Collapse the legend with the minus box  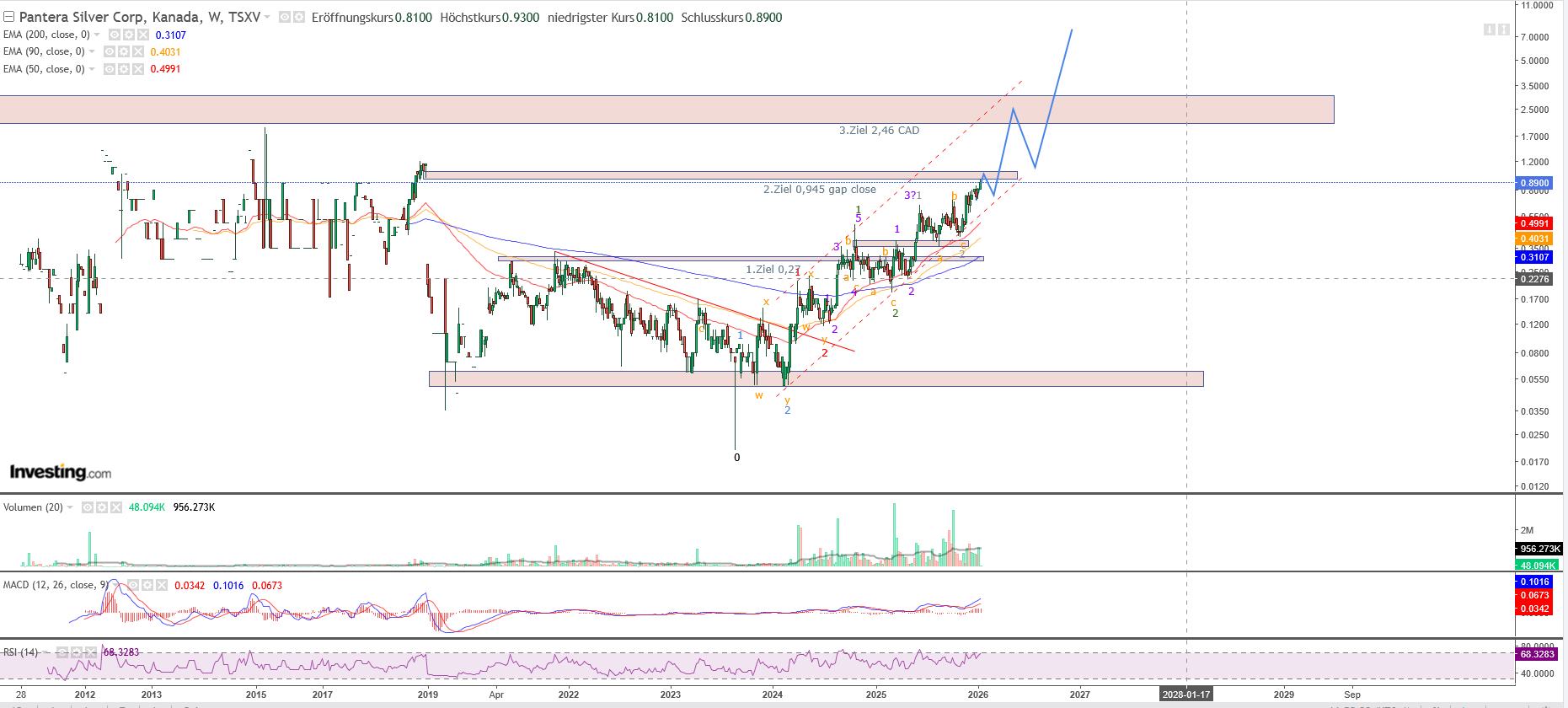8,17
